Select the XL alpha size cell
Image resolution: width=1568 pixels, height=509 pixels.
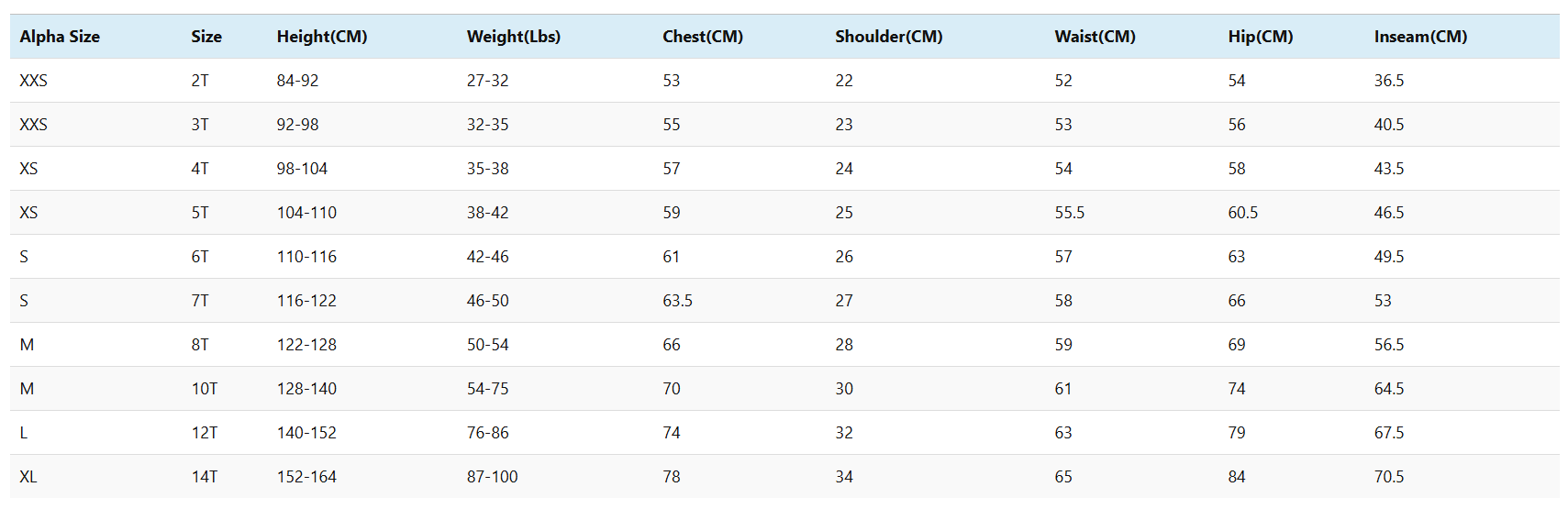coord(28,477)
